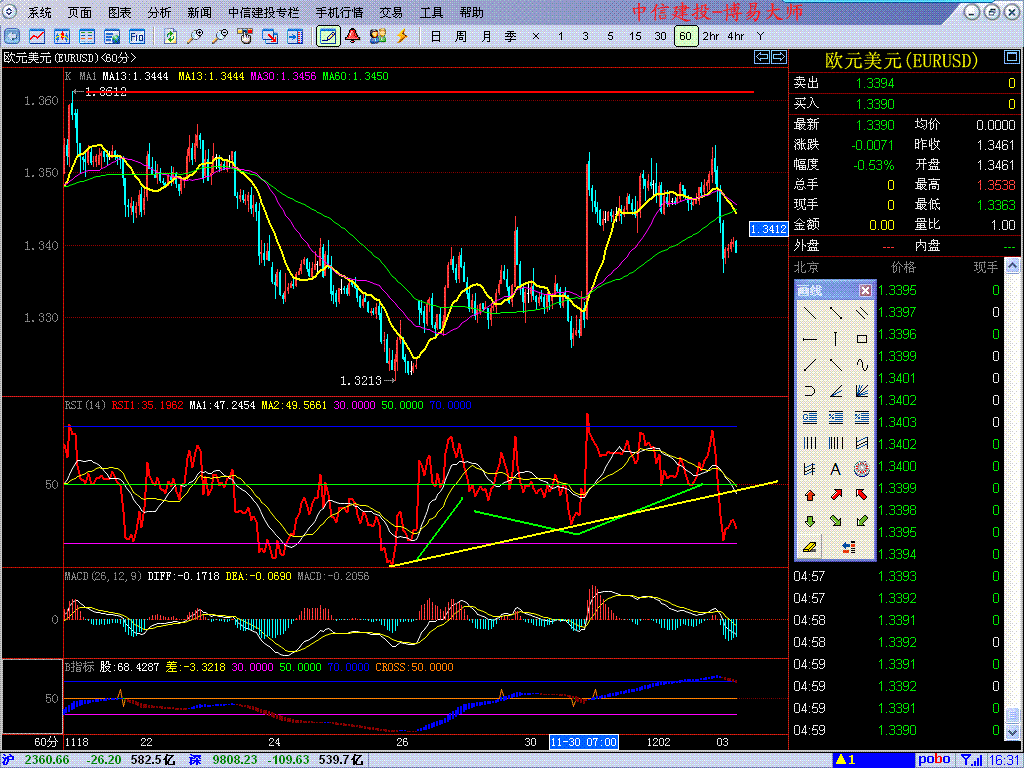Select the eraser tool in drawing palette
The width and height of the screenshot is (1024, 768).
pyautogui.click(x=809, y=547)
